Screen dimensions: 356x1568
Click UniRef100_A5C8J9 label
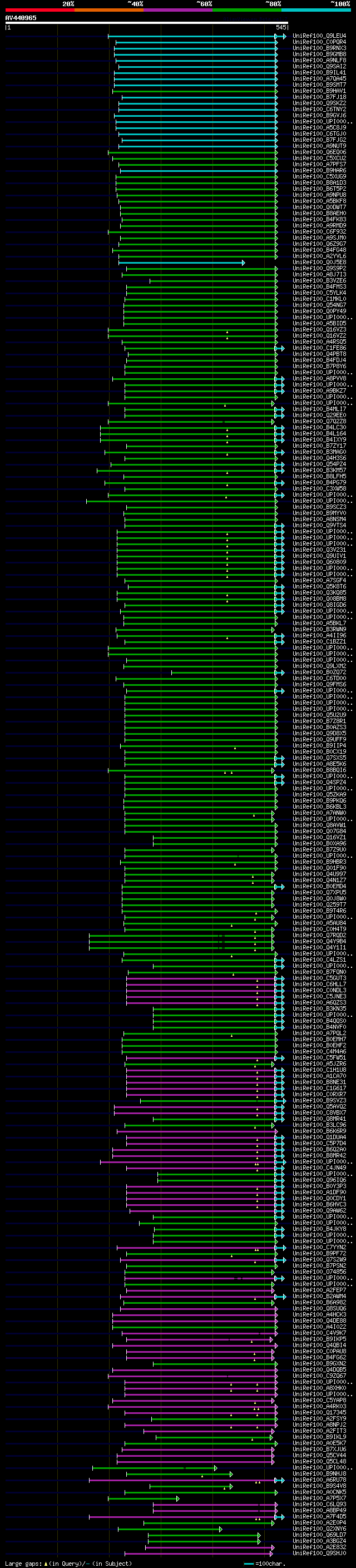coord(319,127)
